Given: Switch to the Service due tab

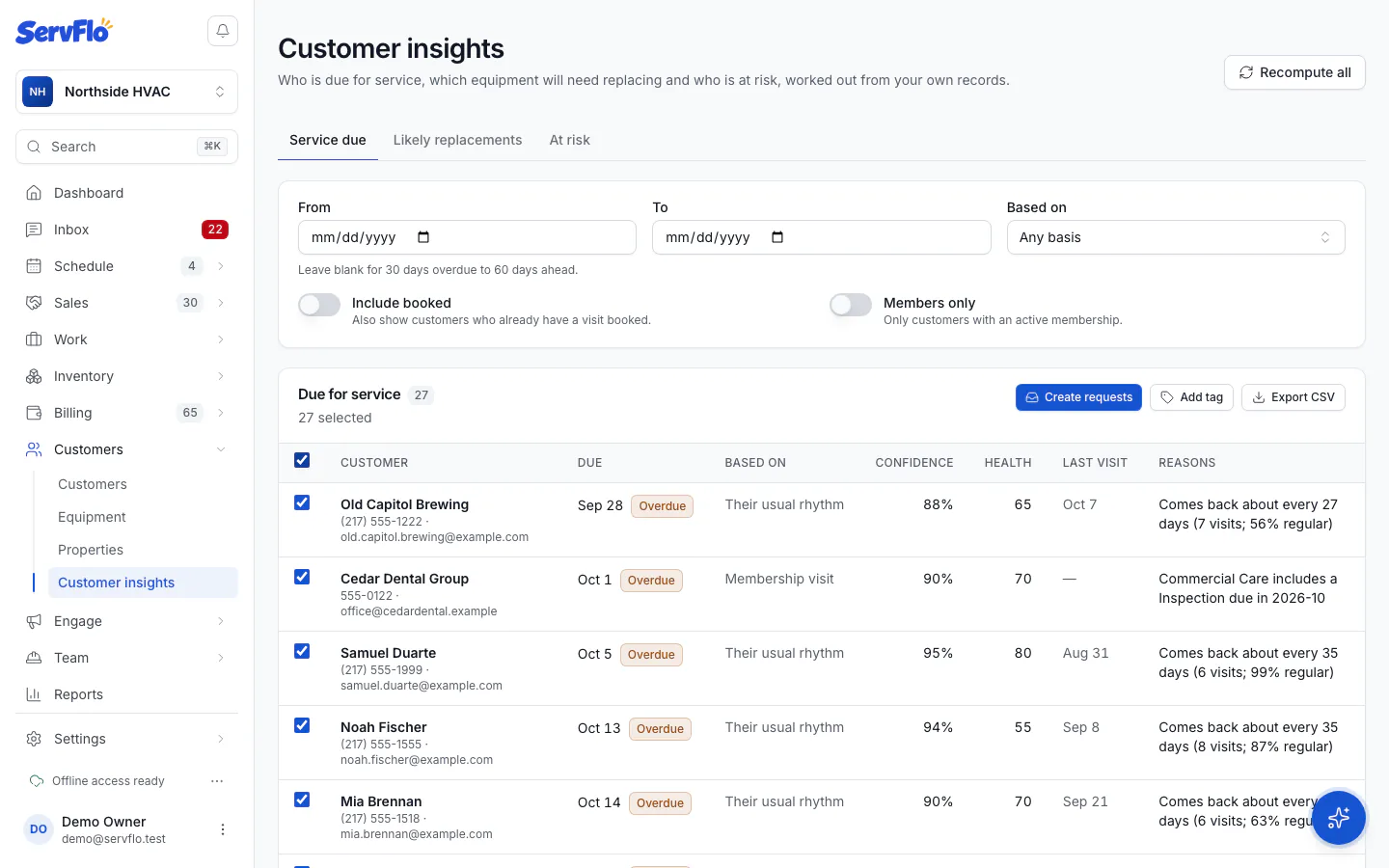Looking at the screenshot, I should pos(328,140).
